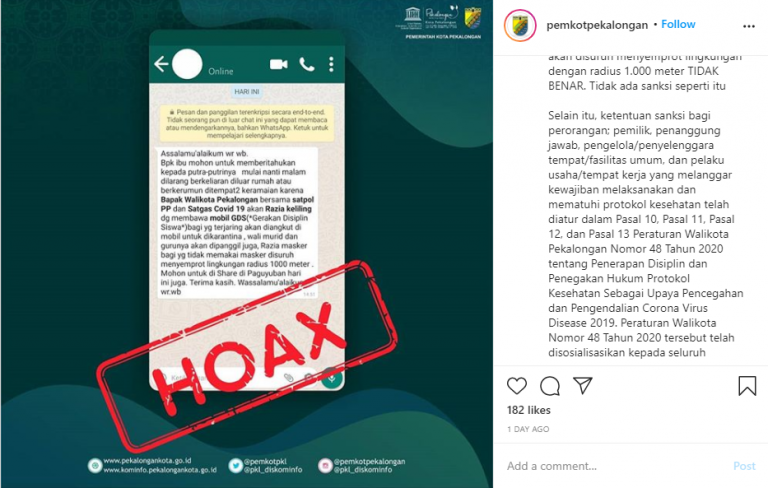Save the post with the bookmark icon
The height and width of the screenshot is (488, 768).
pos(747,386)
